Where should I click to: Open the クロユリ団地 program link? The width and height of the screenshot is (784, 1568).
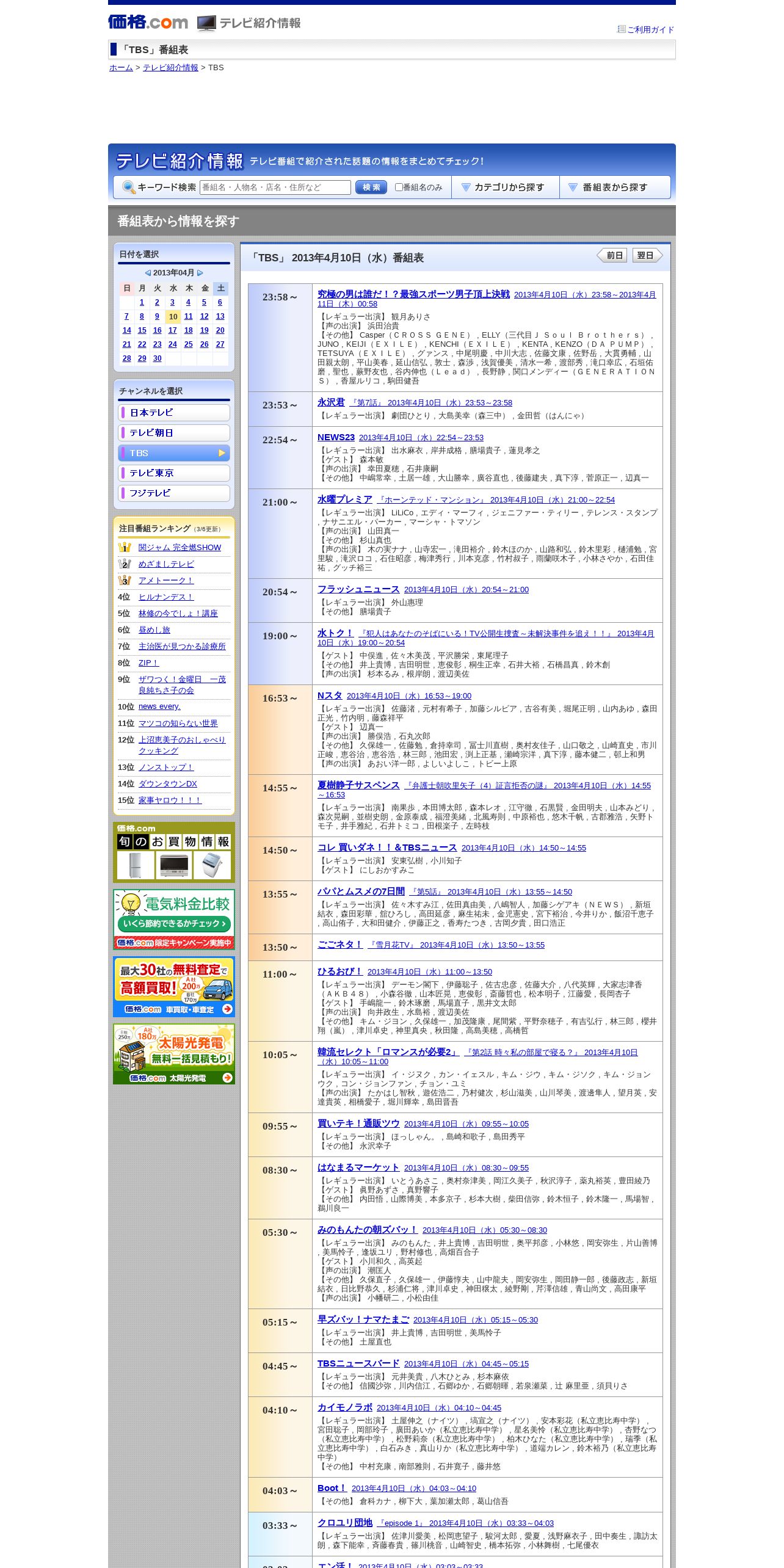pyautogui.click(x=345, y=1523)
